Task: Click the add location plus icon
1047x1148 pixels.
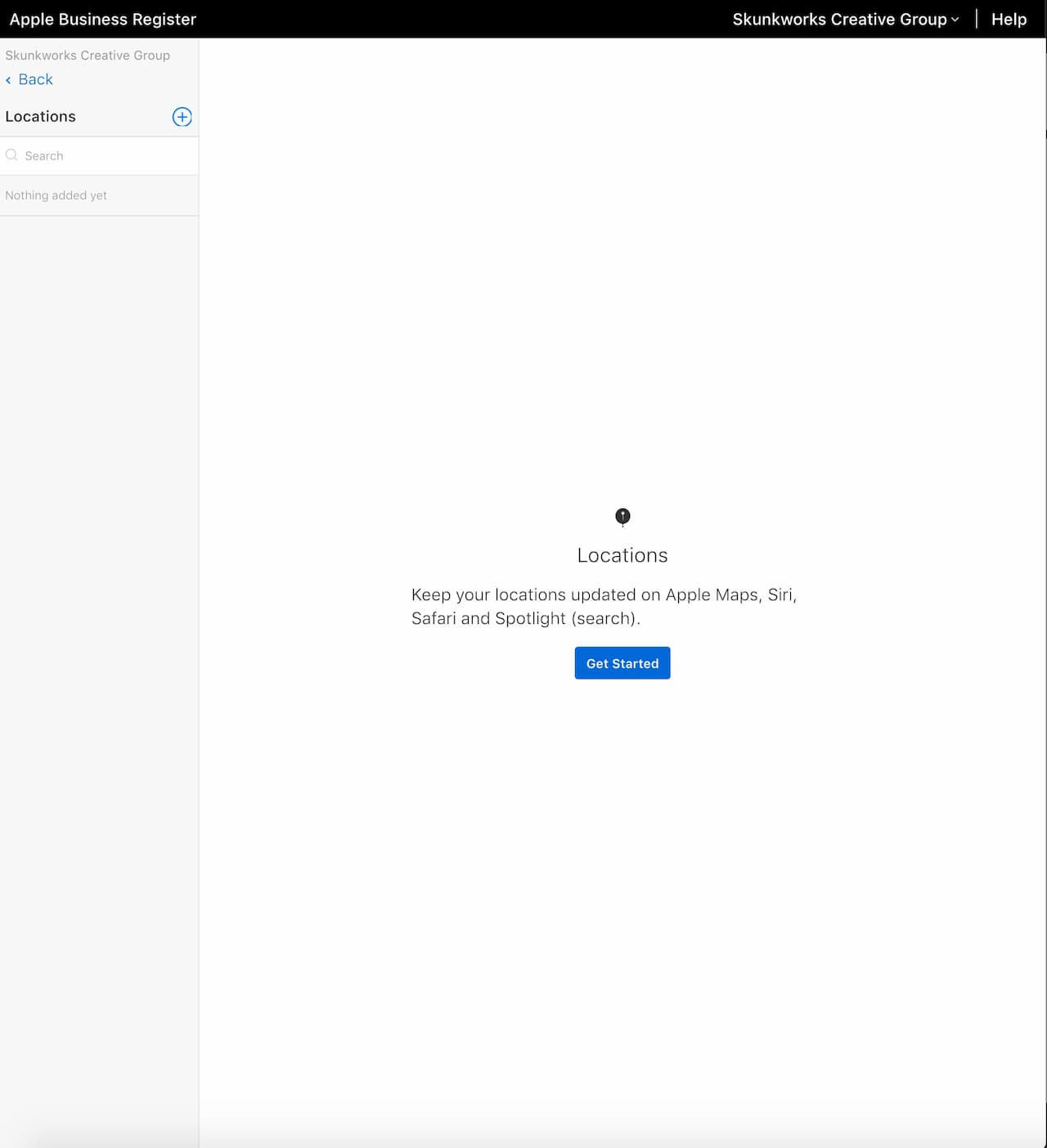Action: coord(182,117)
